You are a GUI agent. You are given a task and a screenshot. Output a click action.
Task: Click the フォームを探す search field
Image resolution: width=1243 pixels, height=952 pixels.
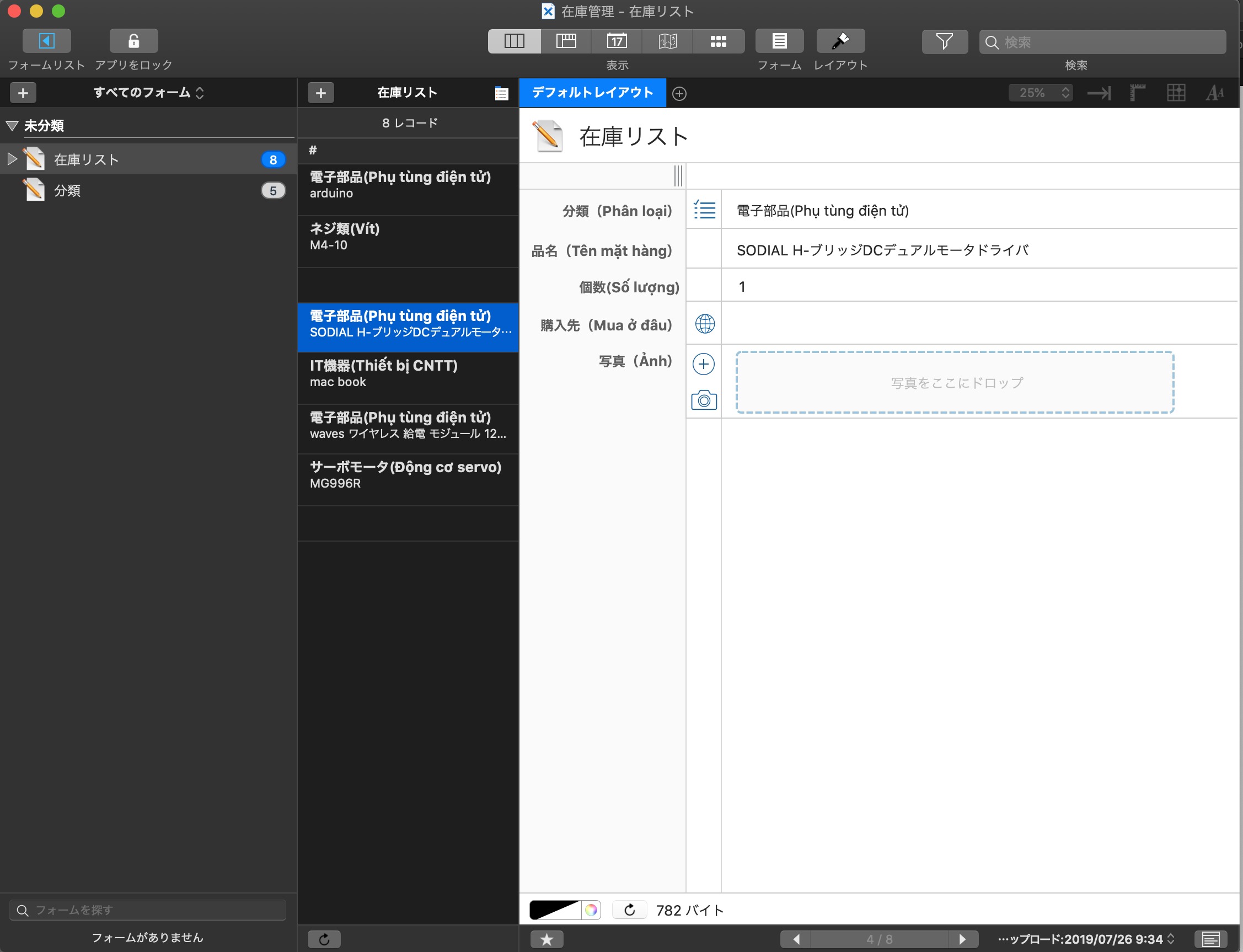point(147,910)
